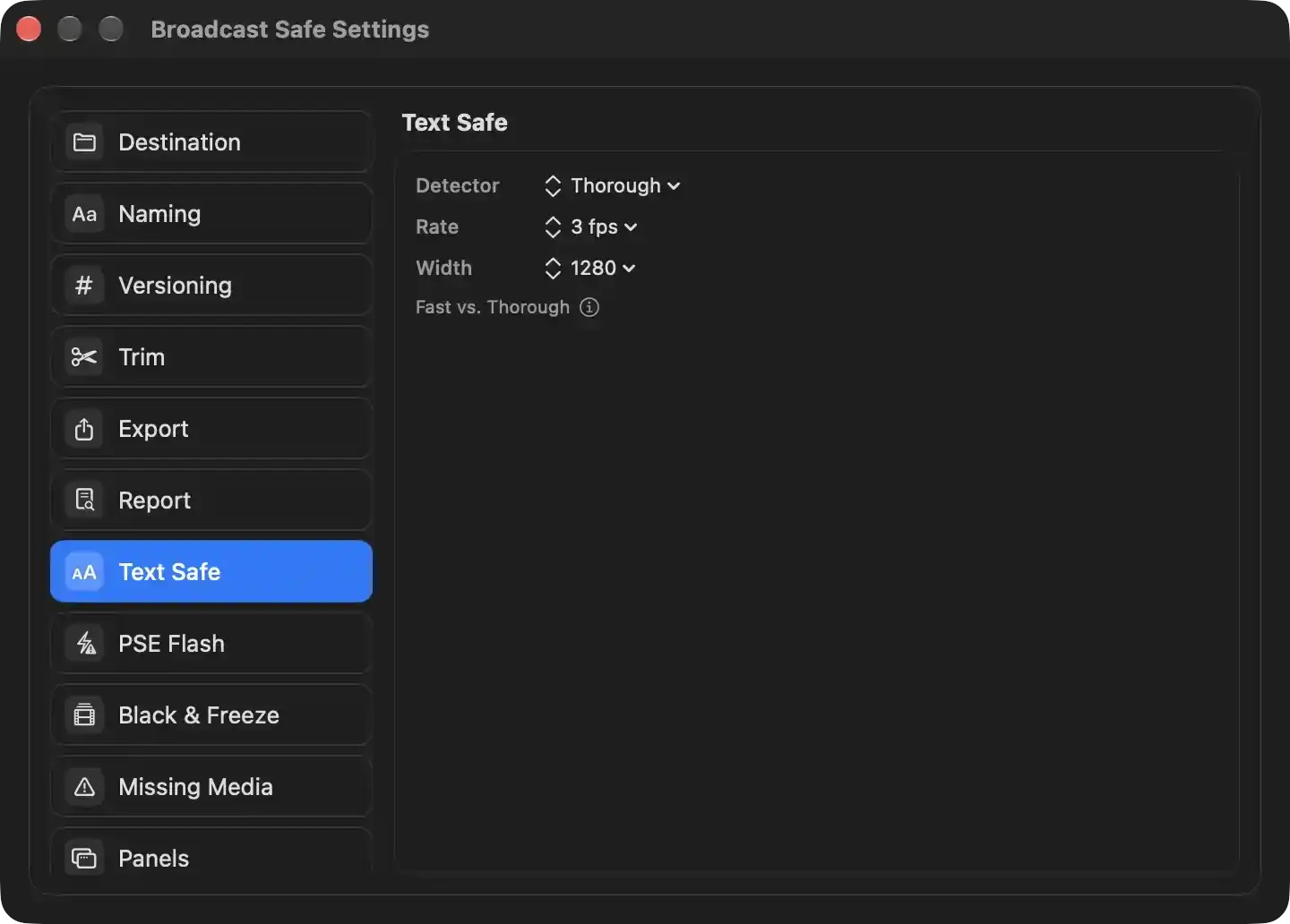Switch to the Missing Media section
Screen dimensions: 1290x924
(211, 787)
